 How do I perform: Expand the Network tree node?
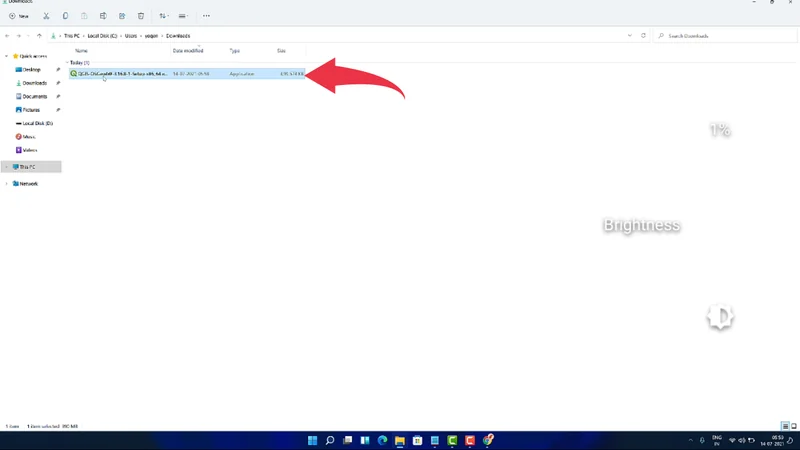(x=7, y=184)
